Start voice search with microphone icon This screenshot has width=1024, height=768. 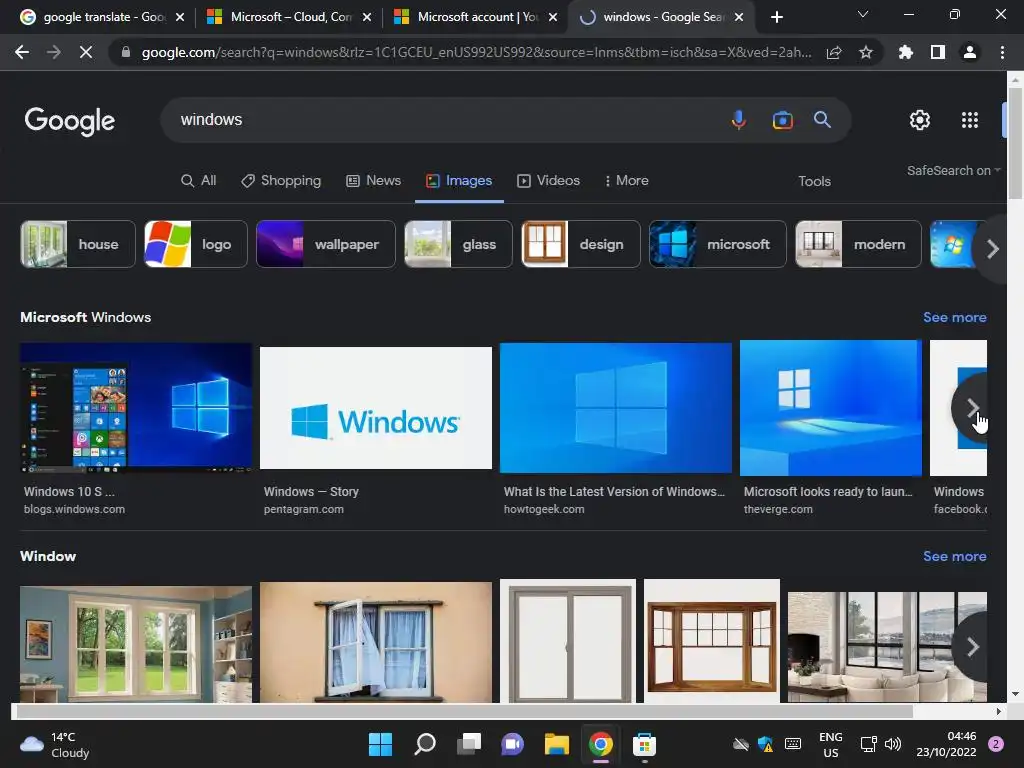click(x=739, y=120)
